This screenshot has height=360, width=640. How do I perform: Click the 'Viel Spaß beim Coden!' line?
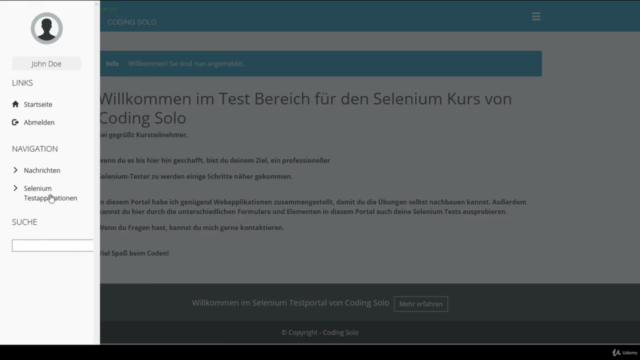pos(134,253)
